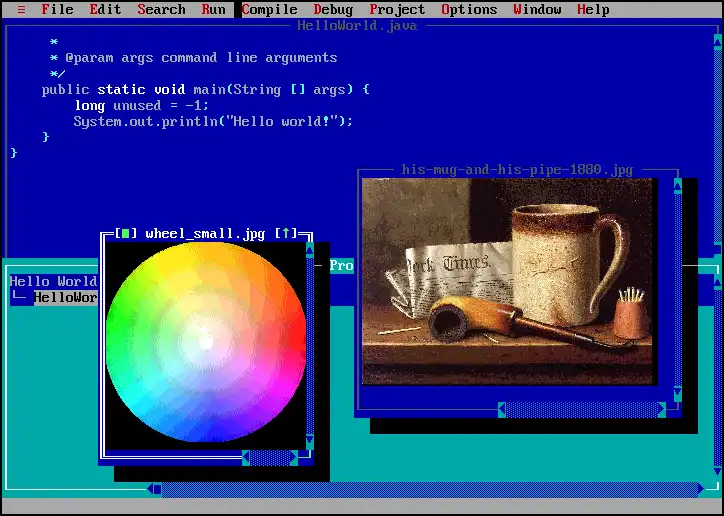Image resolution: width=724 pixels, height=516 pixels.
Task: Click the Project window horizontal scrollbar track
Action: (429, 489)
